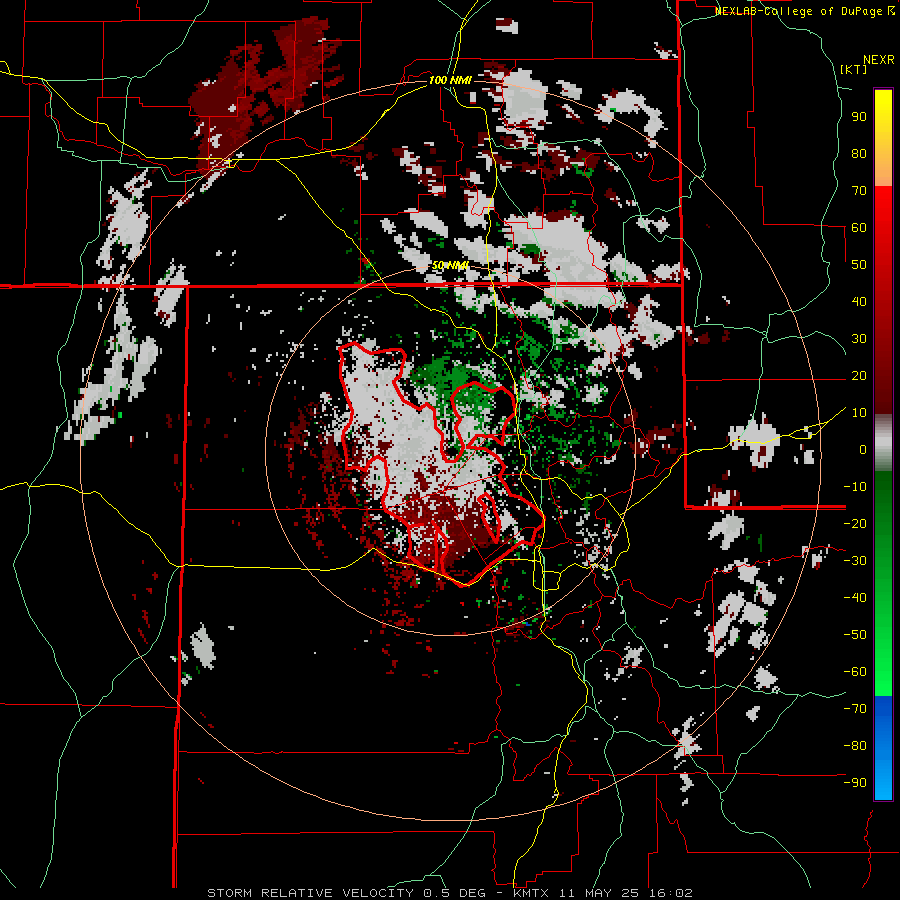Viewport: 900px width, 900px height.
Task: Click the "100 NMI" range ring label
Action: (x=450, y=80)
